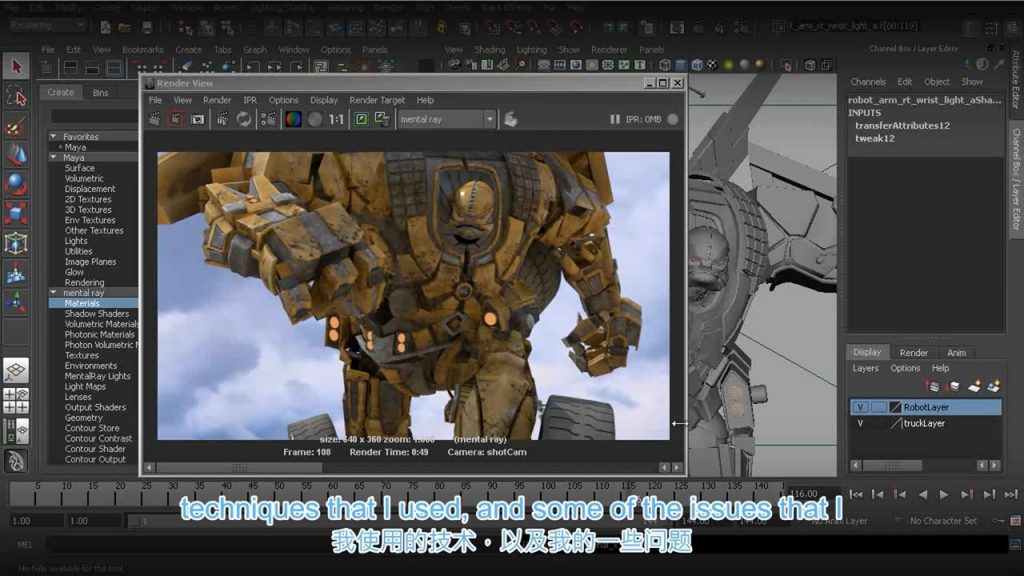Switch to the single perspective view layout
This screenshot has width=1024, height=576.
coord(16,370)
